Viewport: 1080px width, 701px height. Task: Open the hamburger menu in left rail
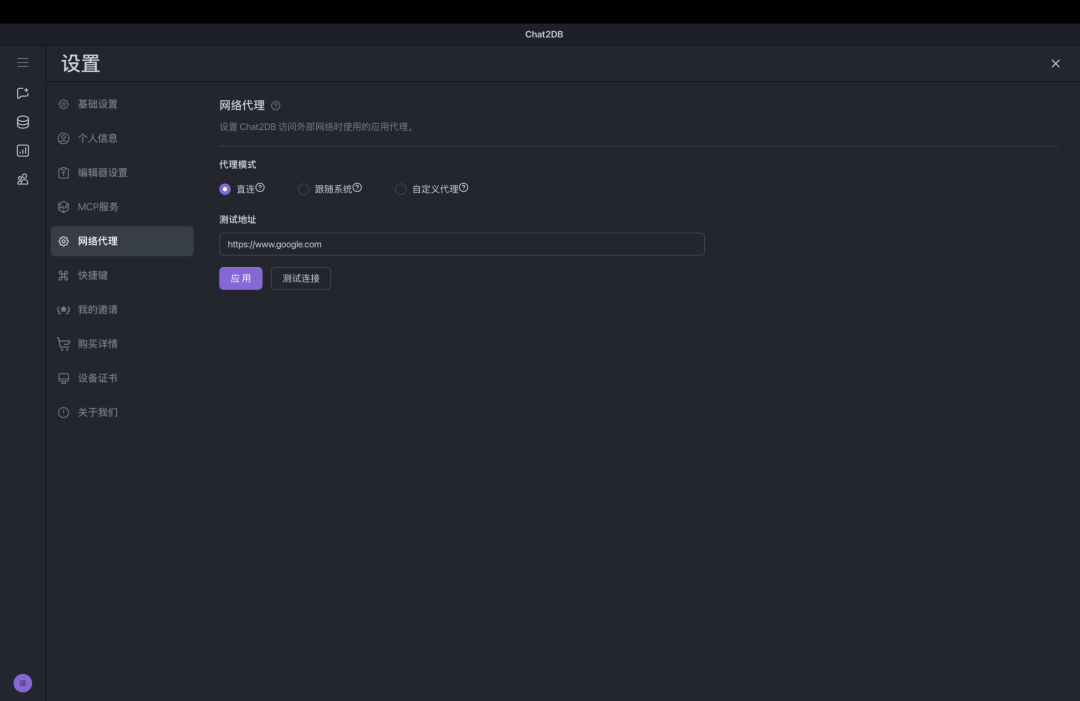point(23,63)
